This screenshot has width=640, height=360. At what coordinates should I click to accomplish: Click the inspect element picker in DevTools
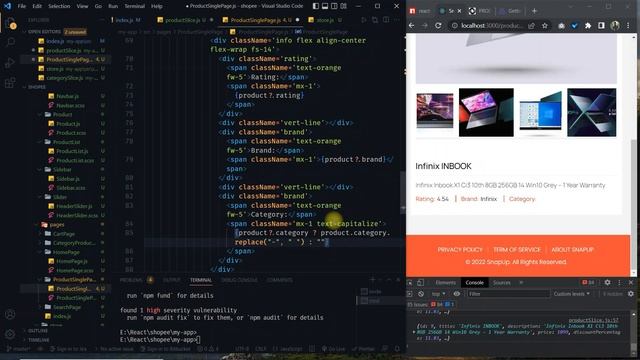point(410,282)
